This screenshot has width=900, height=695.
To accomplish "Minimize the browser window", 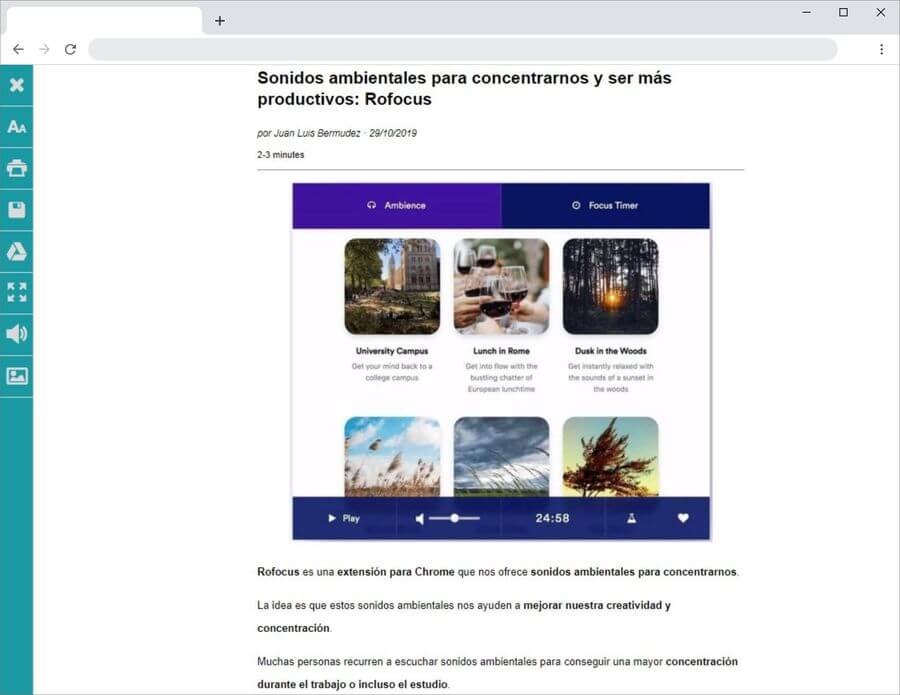I will coord(806,12).
